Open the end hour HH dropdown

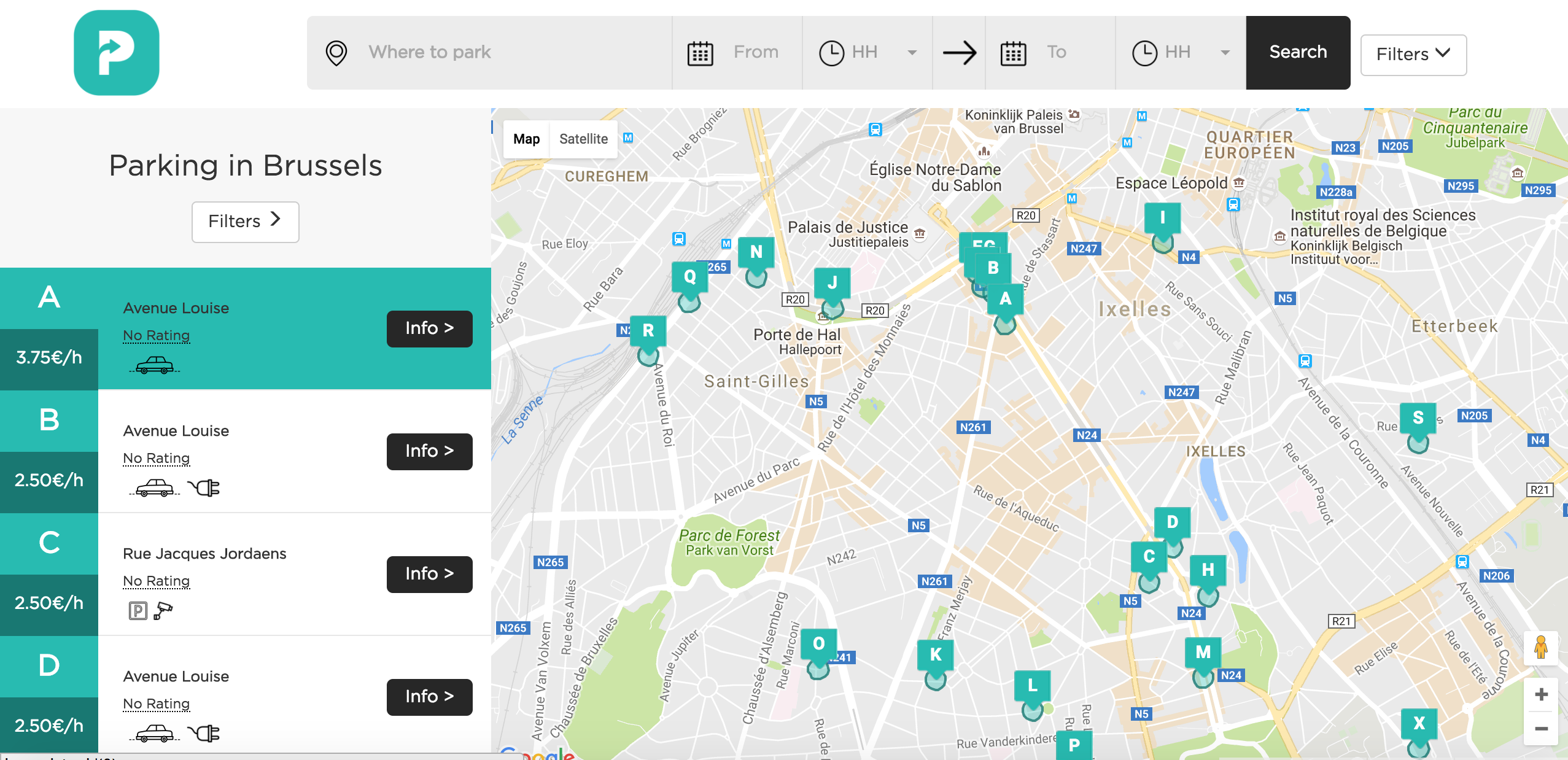1181,53
